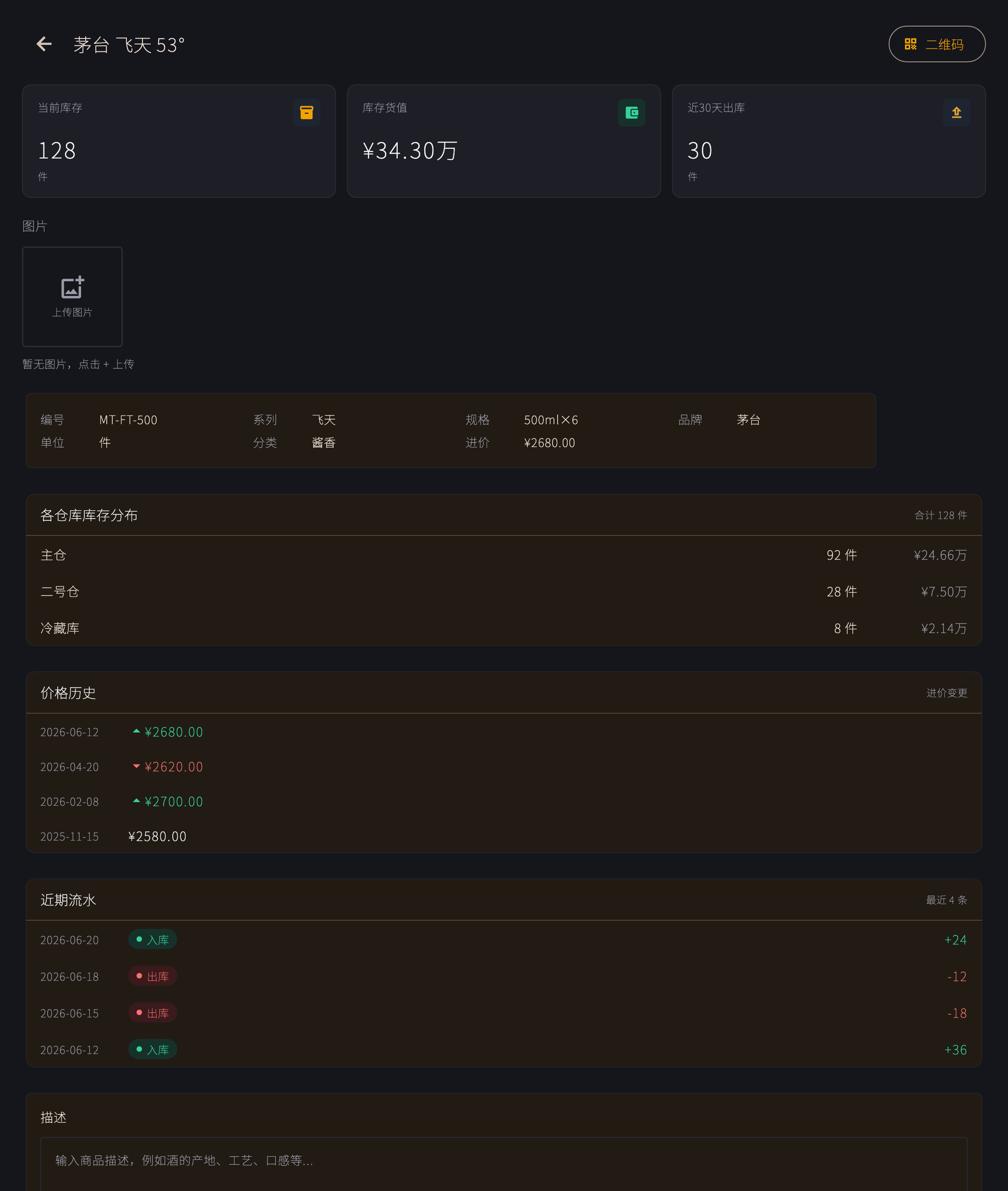Click the 近30天出库 count 30
The height and width of the screenshot is (1191, 1008).
700,151
